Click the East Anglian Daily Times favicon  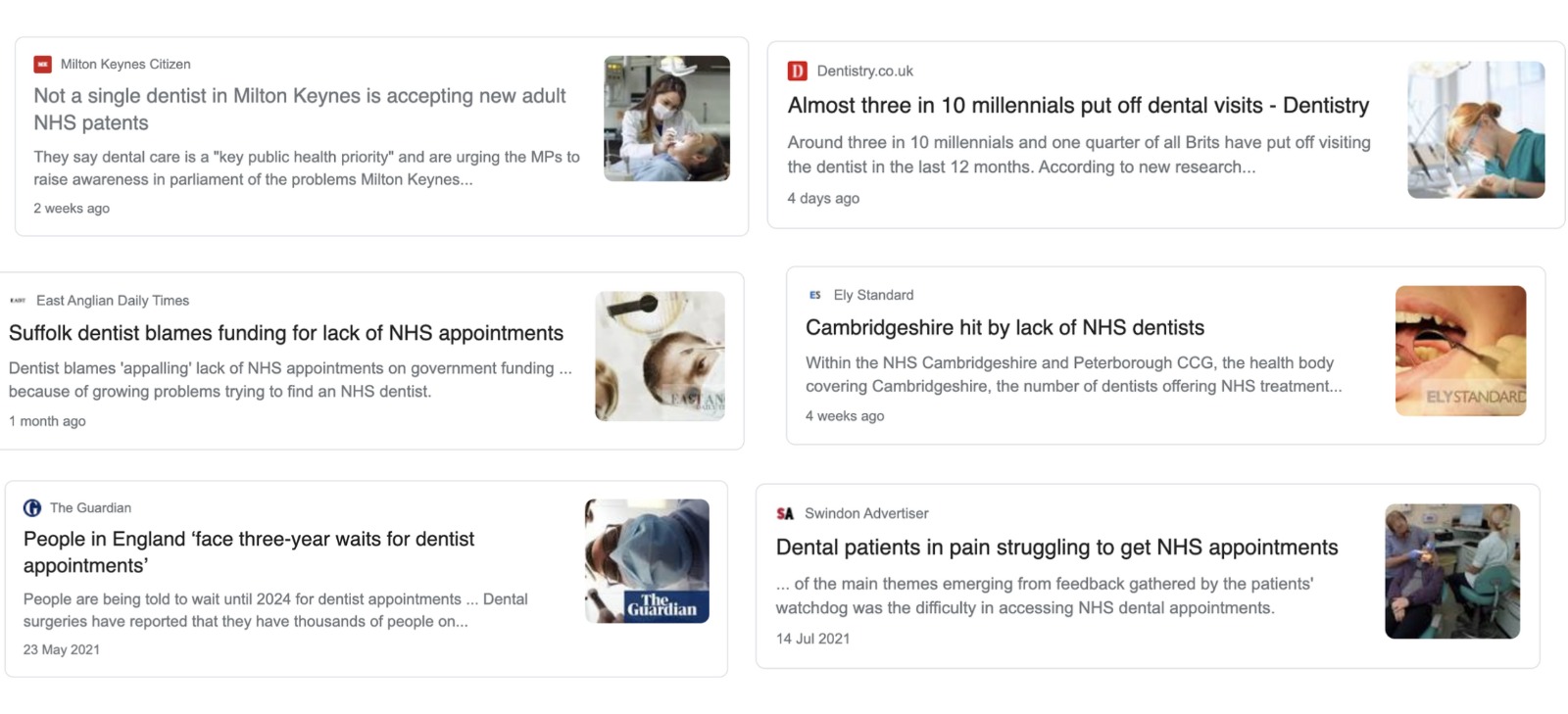(x=18, y=300)
